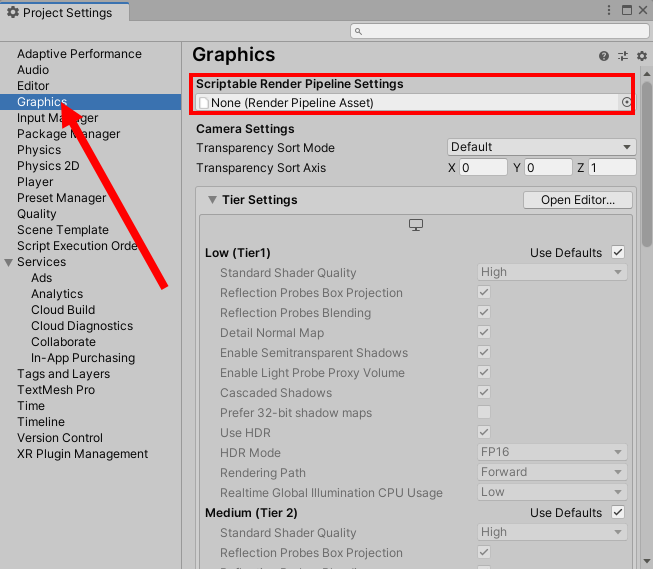Collapse the Tier Settings foldout triangle
Screen dimensions: 653x569
coord(212,200)
